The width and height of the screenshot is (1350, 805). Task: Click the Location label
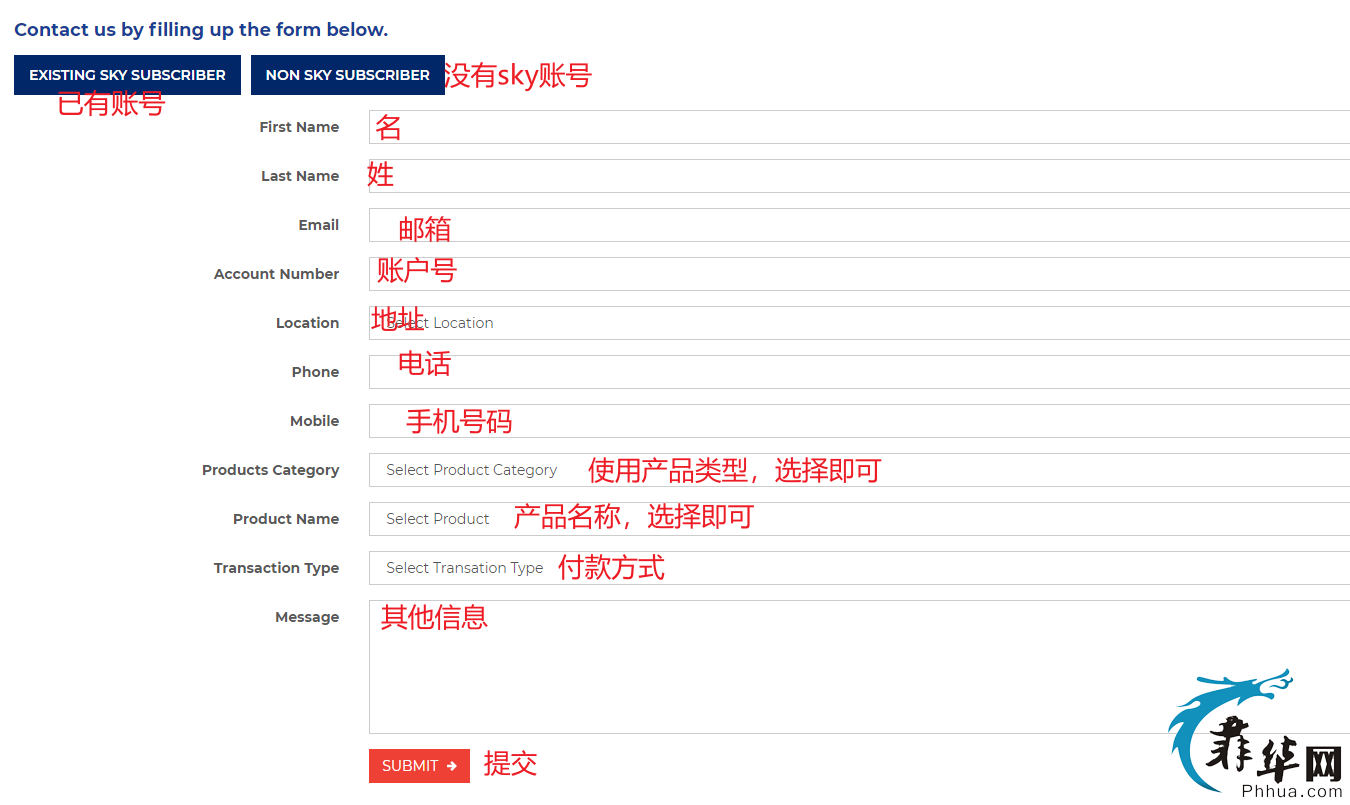click(308, 323)
